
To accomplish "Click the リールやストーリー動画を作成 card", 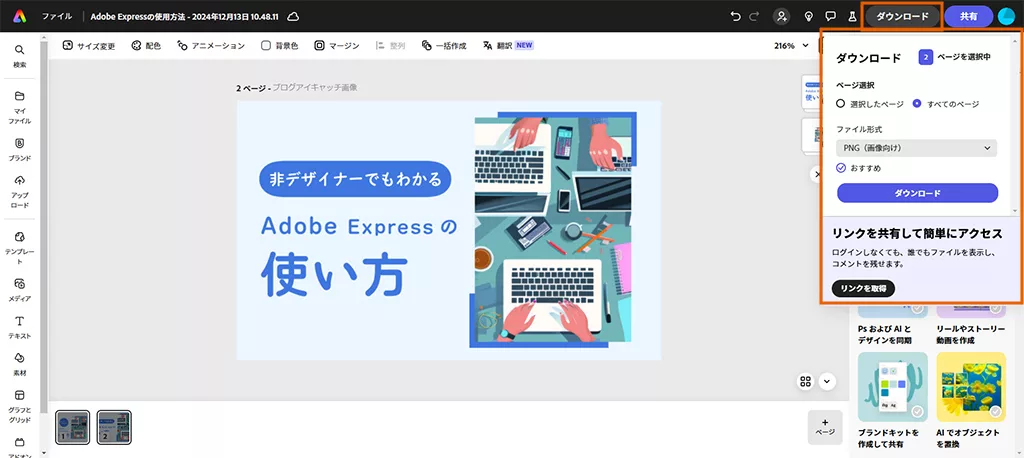I will [971, 325].
